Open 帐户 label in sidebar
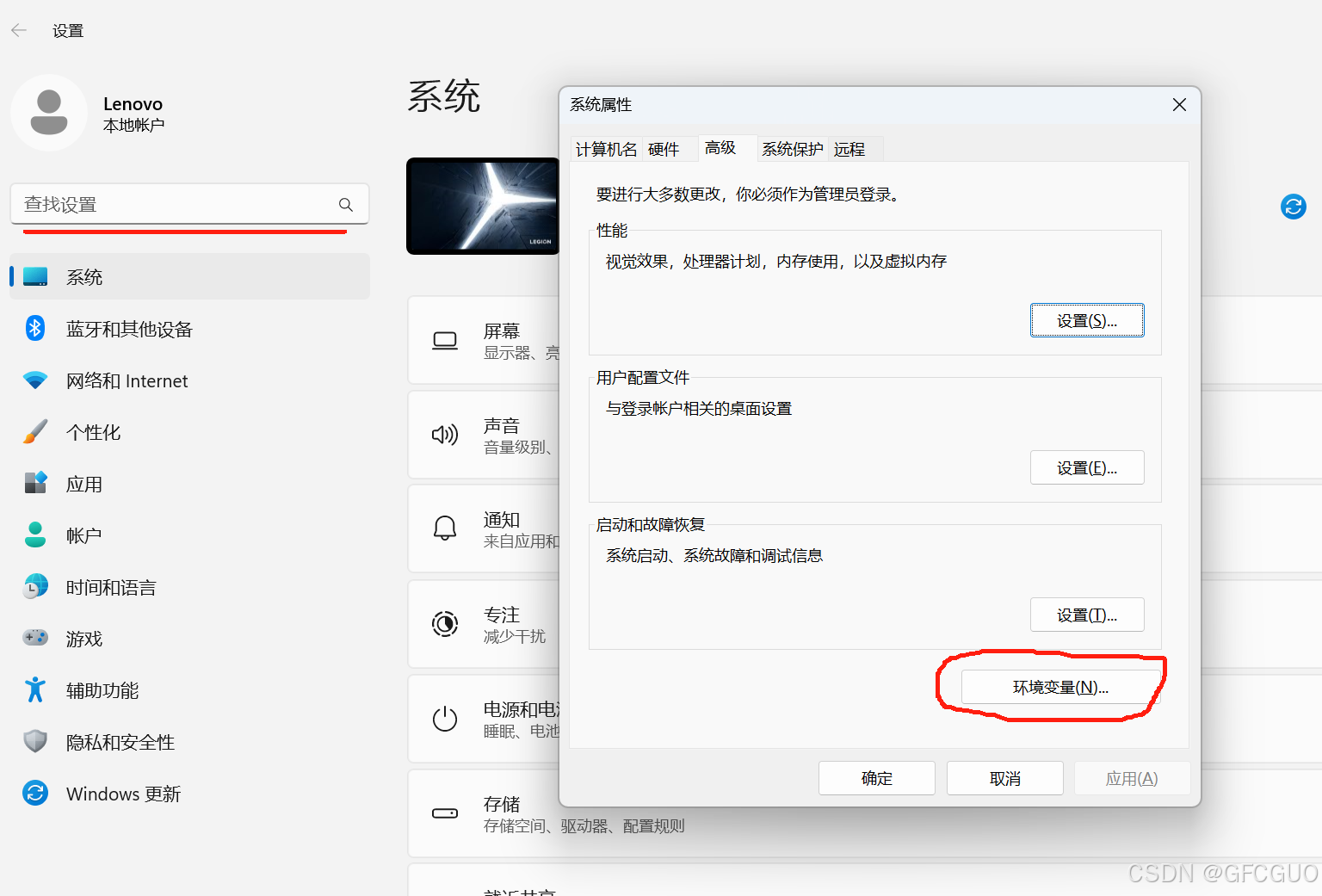 pos(84,535)
